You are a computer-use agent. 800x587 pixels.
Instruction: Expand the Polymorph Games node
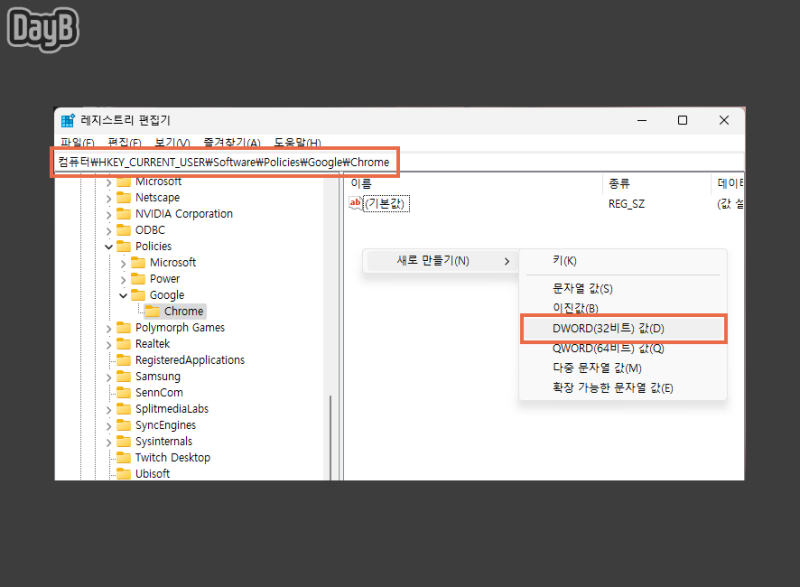click(109, 328)
